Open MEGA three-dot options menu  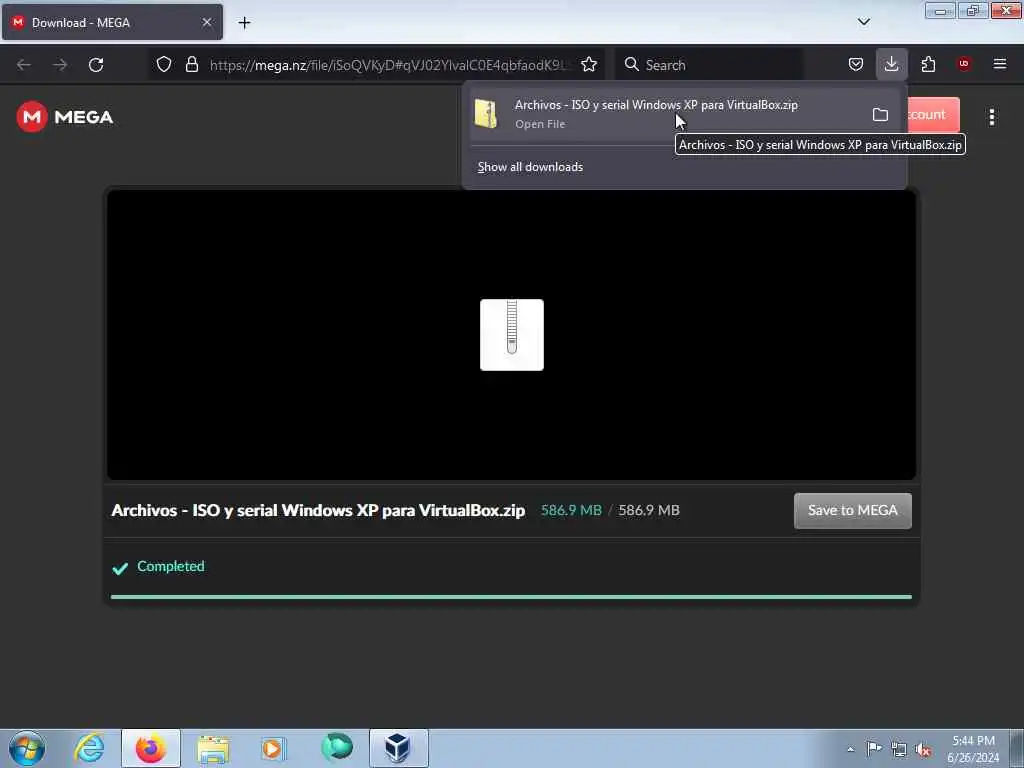tap(992, 117)
